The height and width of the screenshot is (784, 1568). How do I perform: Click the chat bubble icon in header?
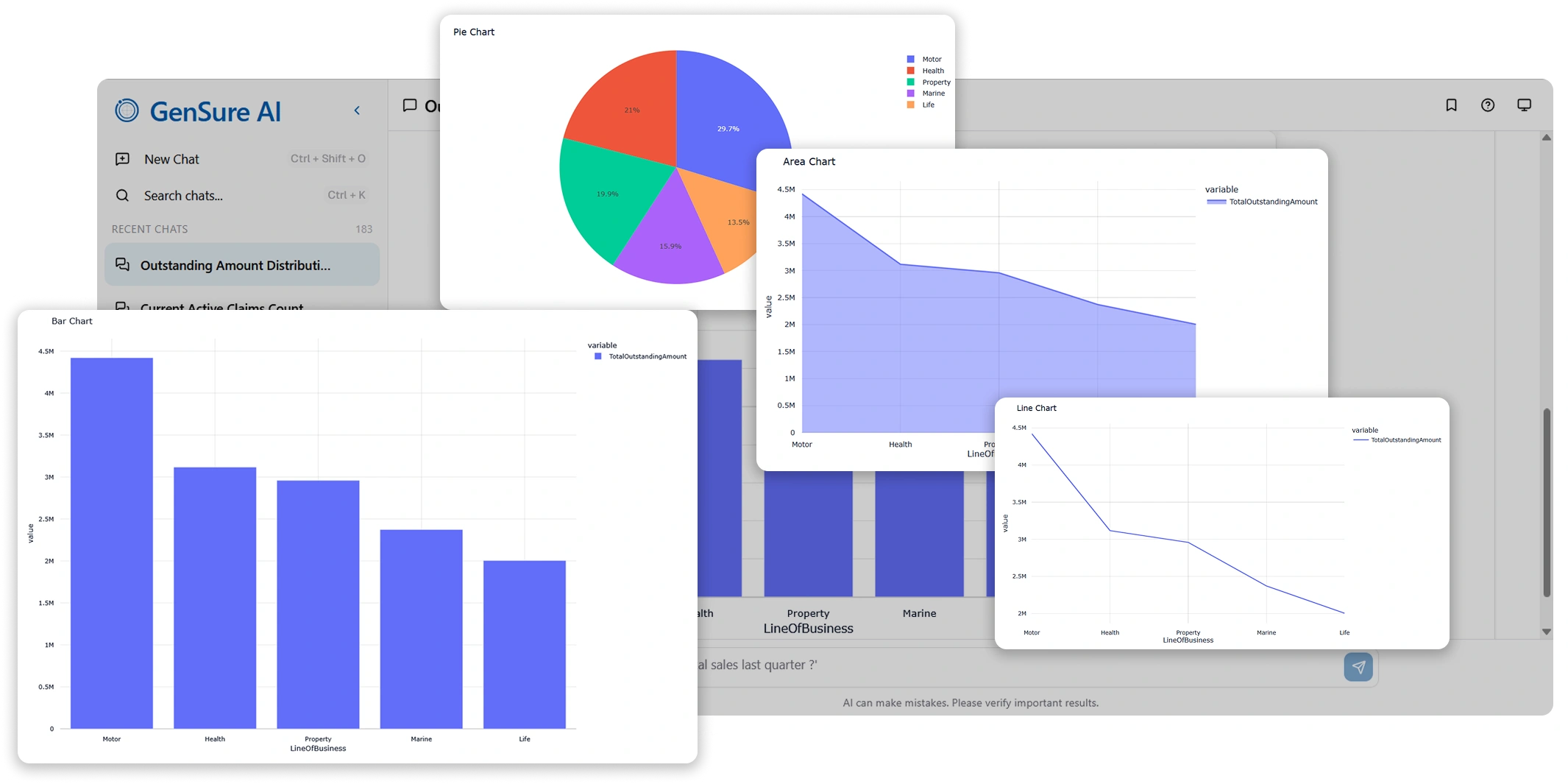tap(410, 106)
